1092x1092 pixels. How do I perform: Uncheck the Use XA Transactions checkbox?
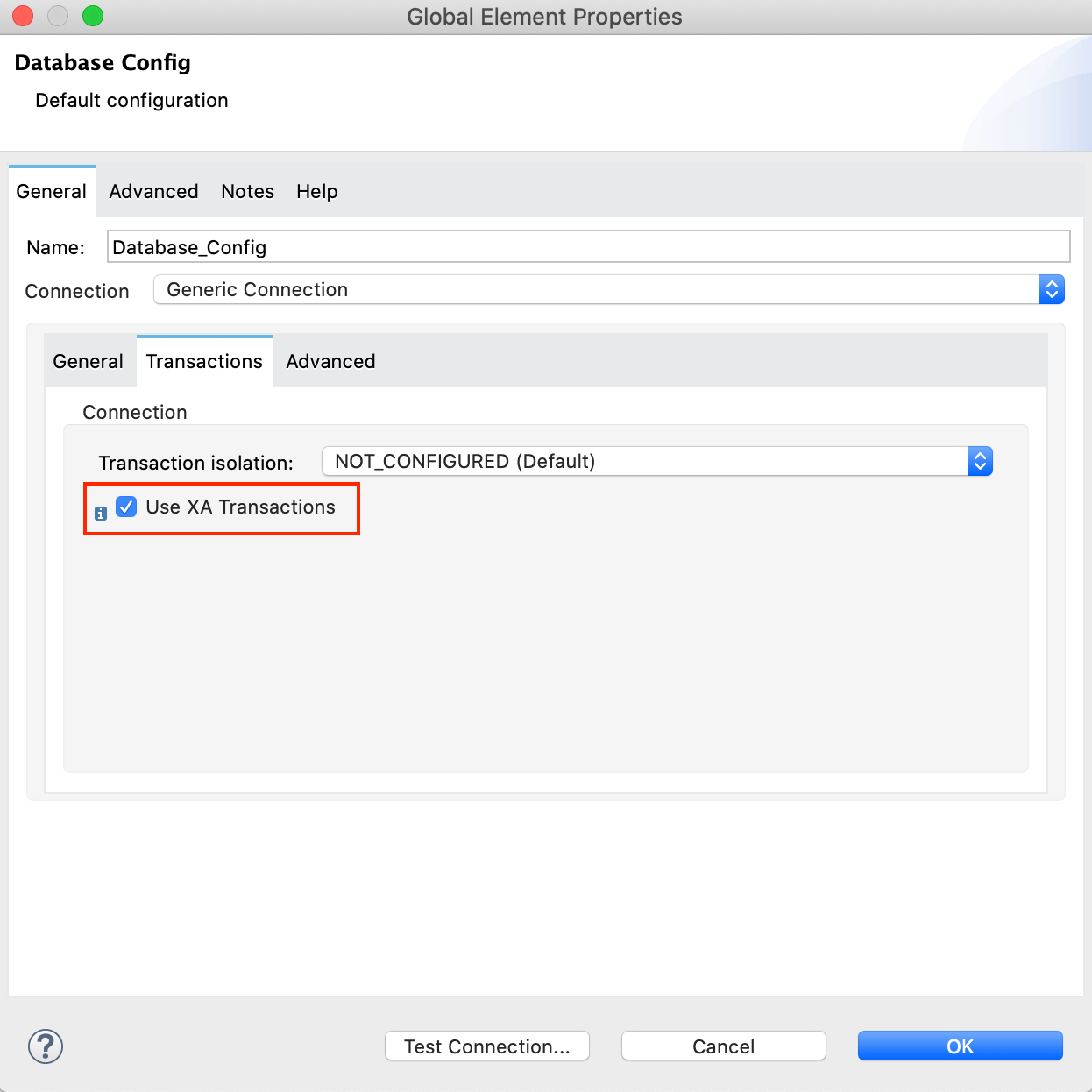[127, 507]
